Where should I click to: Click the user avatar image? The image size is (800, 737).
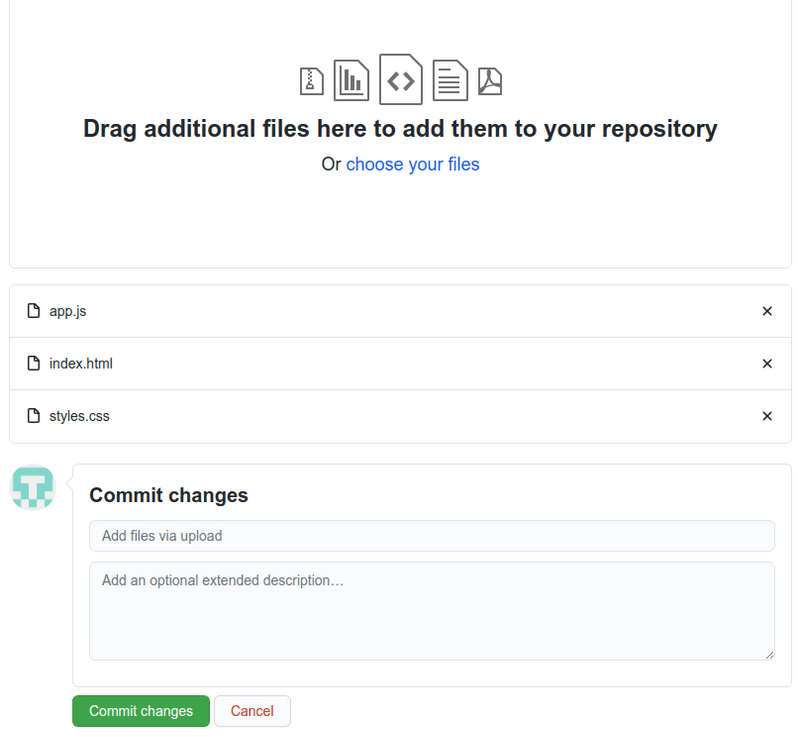click(x=32, y=487)
